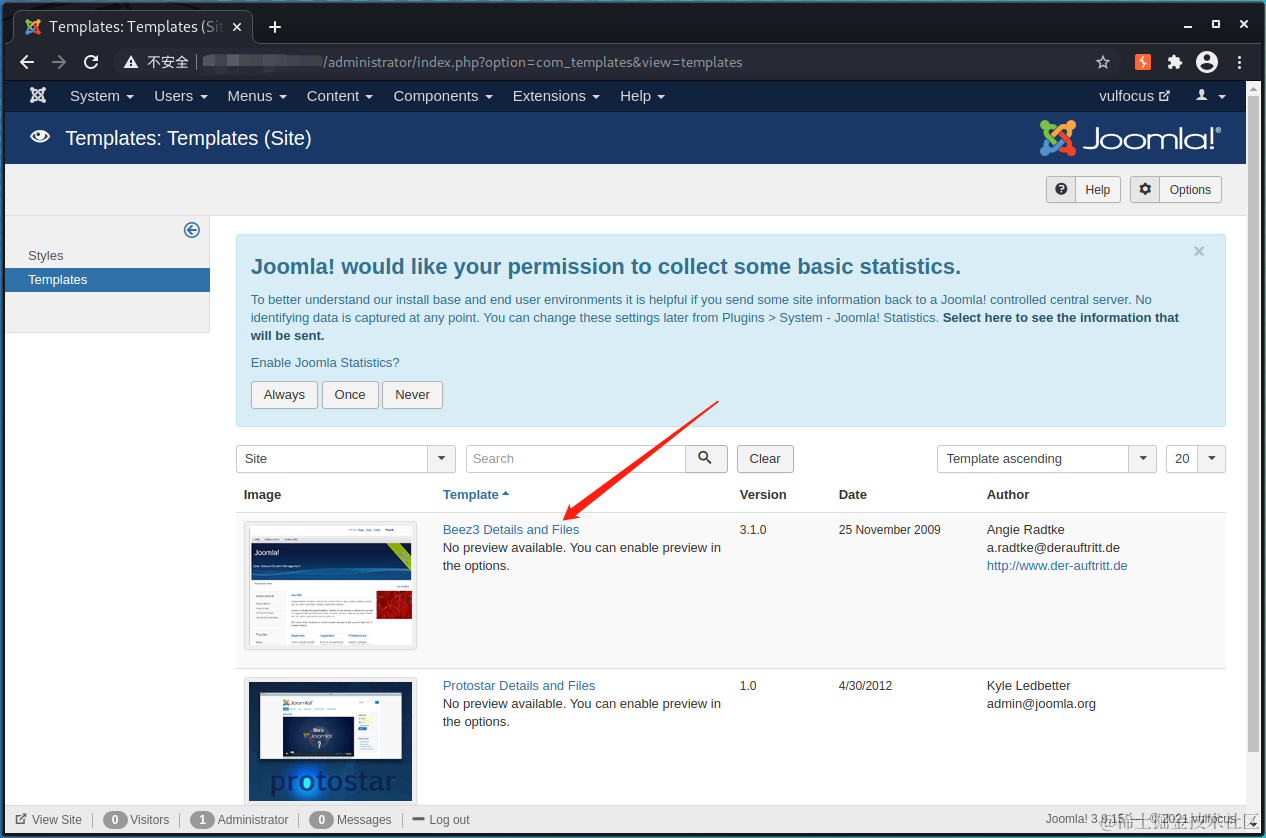Open a new browser tab with plus

pyautogui.click(x=275, y=27)
